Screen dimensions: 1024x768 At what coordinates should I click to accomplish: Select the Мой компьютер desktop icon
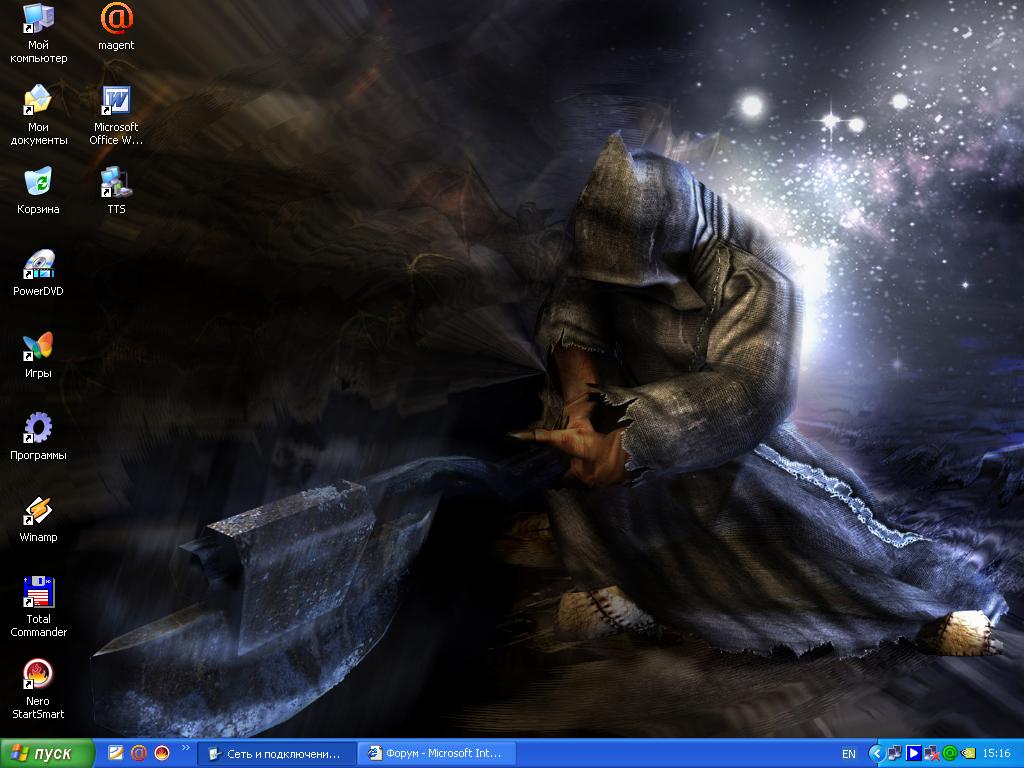click(x=39, y=33)
